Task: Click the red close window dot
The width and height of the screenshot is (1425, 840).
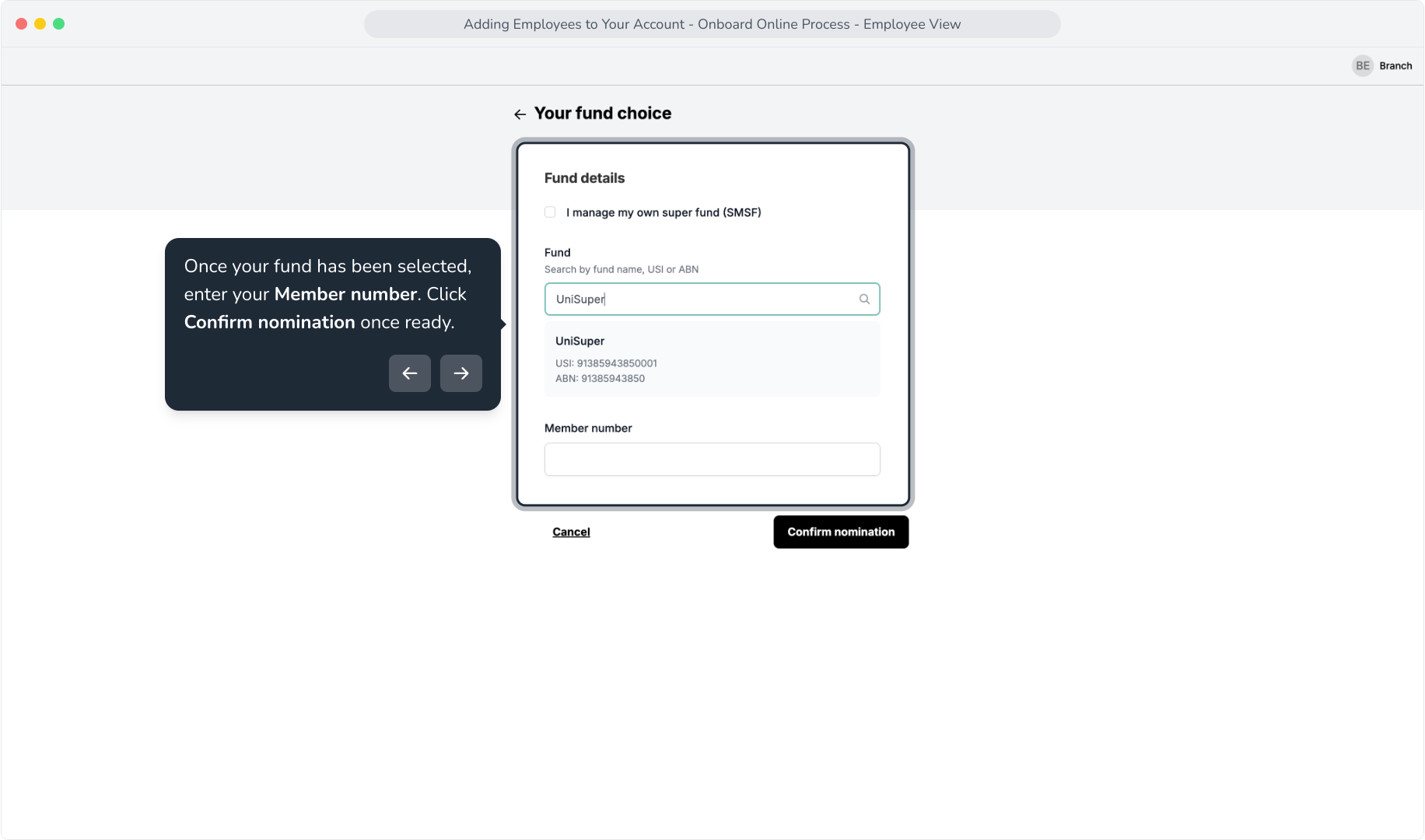Action: pos(22,24)
